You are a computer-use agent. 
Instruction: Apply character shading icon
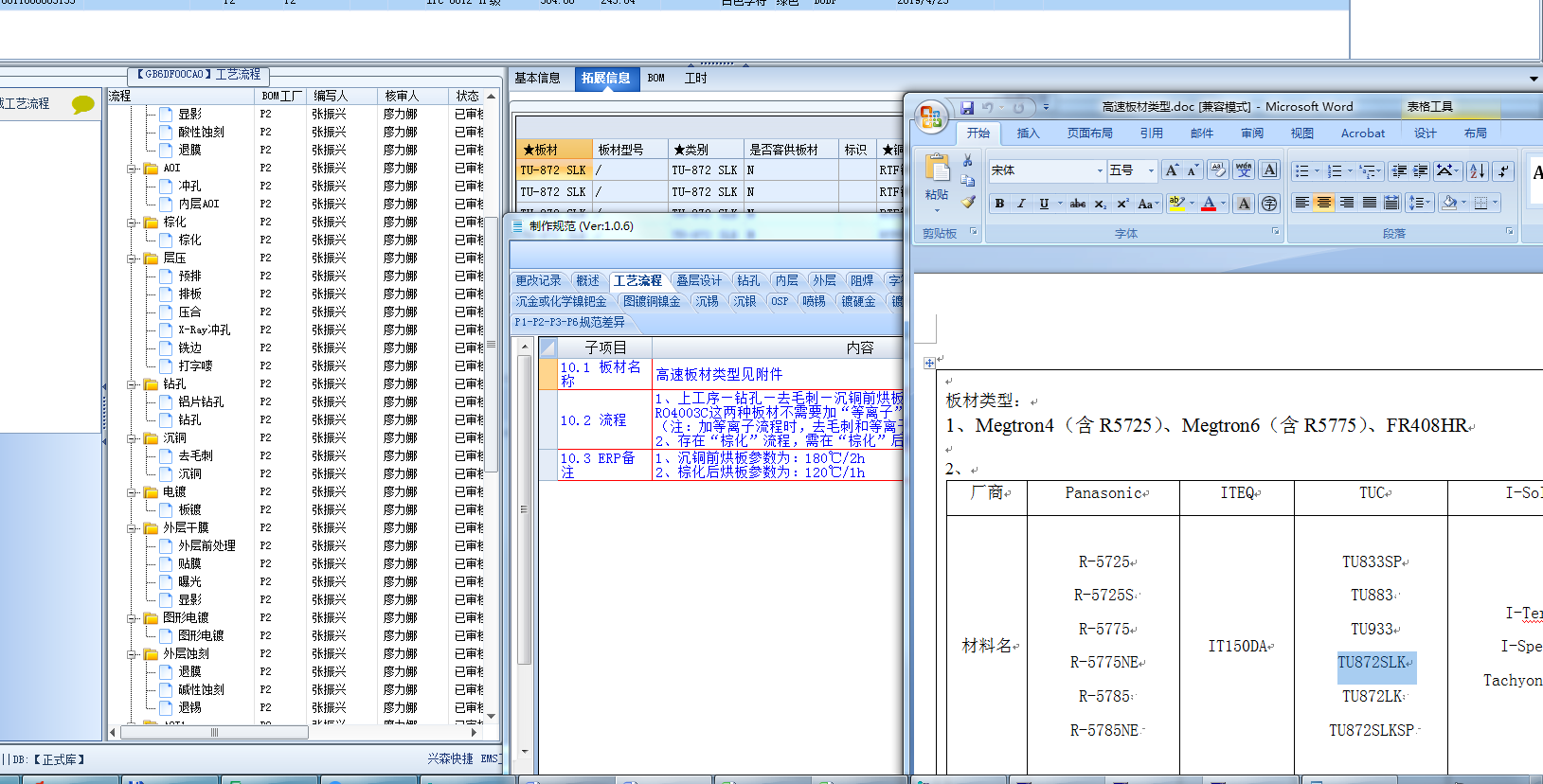click(x=1245, y=204)
